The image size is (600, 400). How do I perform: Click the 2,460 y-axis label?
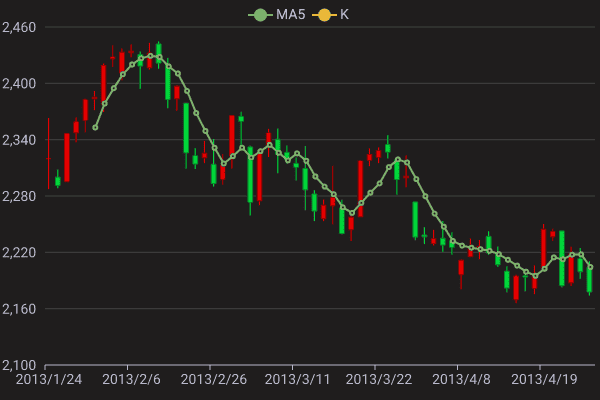point(19,28)
